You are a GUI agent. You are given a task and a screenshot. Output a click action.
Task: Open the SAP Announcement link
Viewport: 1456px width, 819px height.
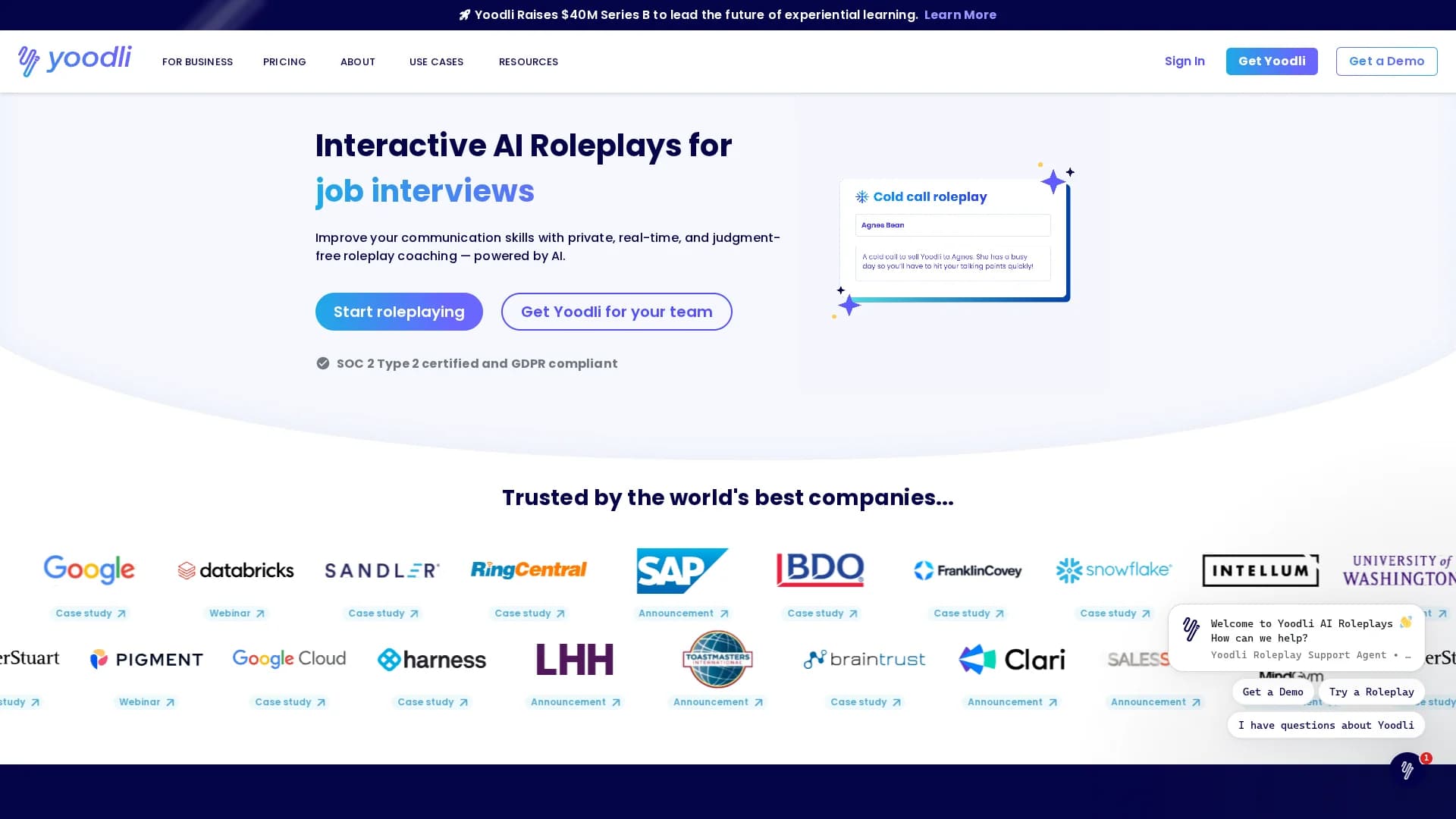point(682,613)
